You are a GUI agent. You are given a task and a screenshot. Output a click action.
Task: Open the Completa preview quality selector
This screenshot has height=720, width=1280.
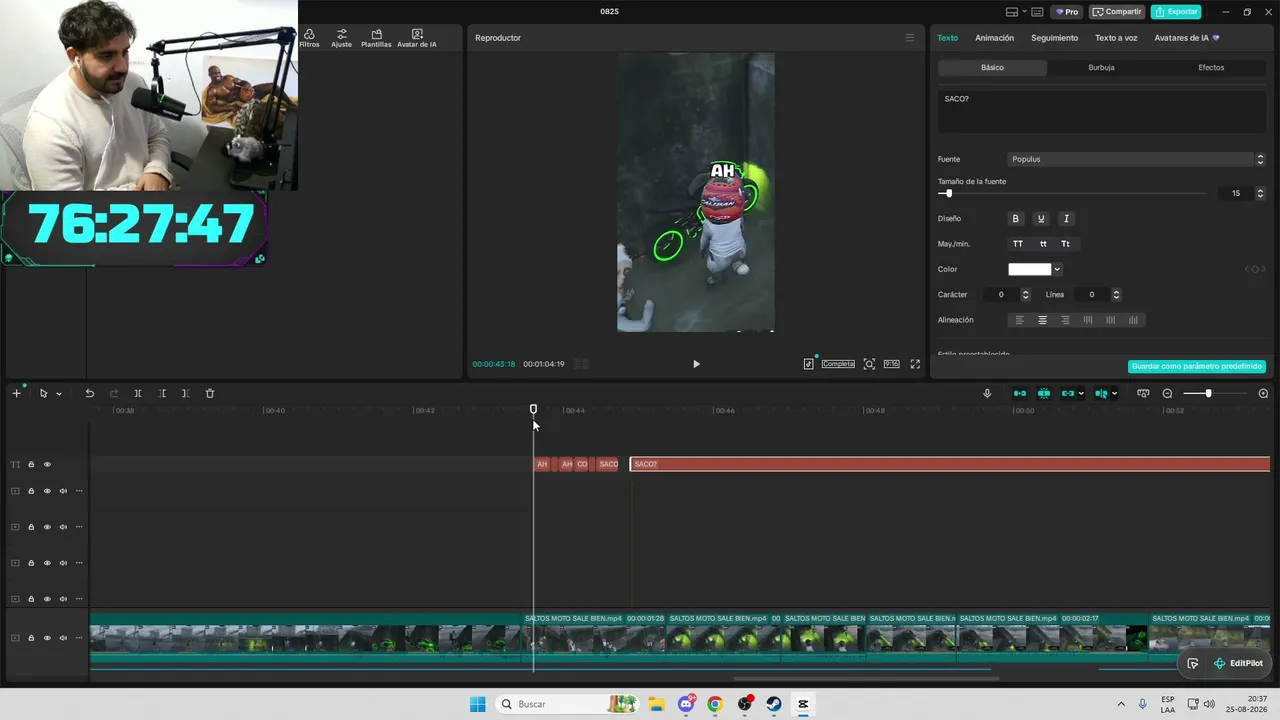point(838,364)
